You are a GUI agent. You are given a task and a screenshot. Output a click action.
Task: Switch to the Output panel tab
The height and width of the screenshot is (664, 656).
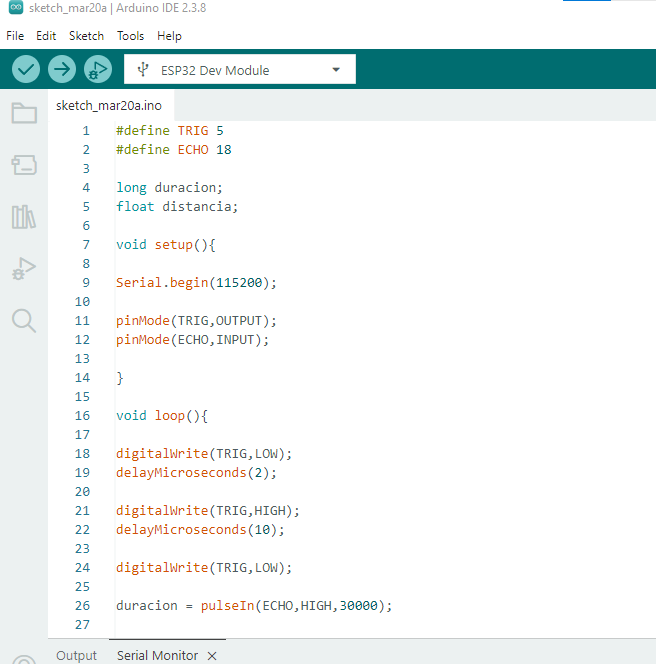77,655
